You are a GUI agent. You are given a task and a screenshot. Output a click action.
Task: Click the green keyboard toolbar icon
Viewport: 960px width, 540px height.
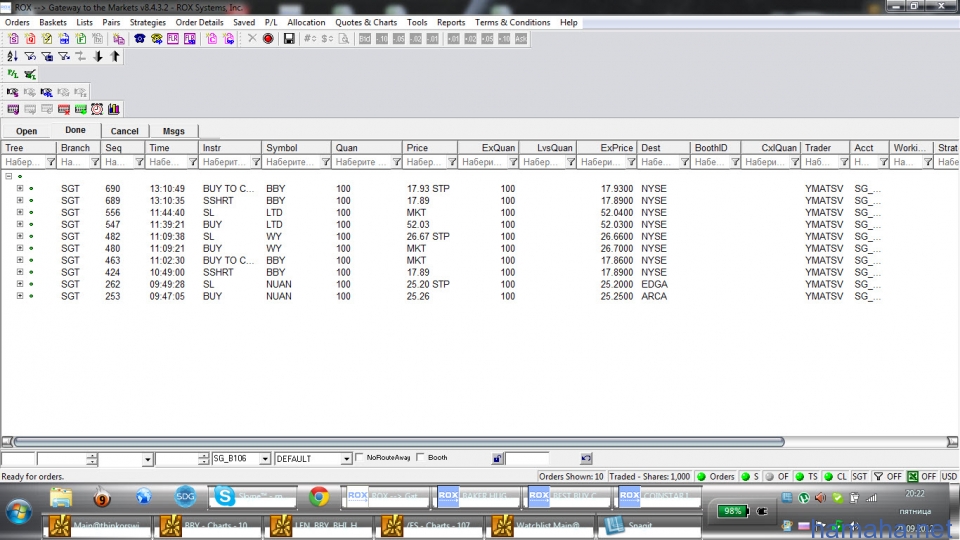click(80, 109)
